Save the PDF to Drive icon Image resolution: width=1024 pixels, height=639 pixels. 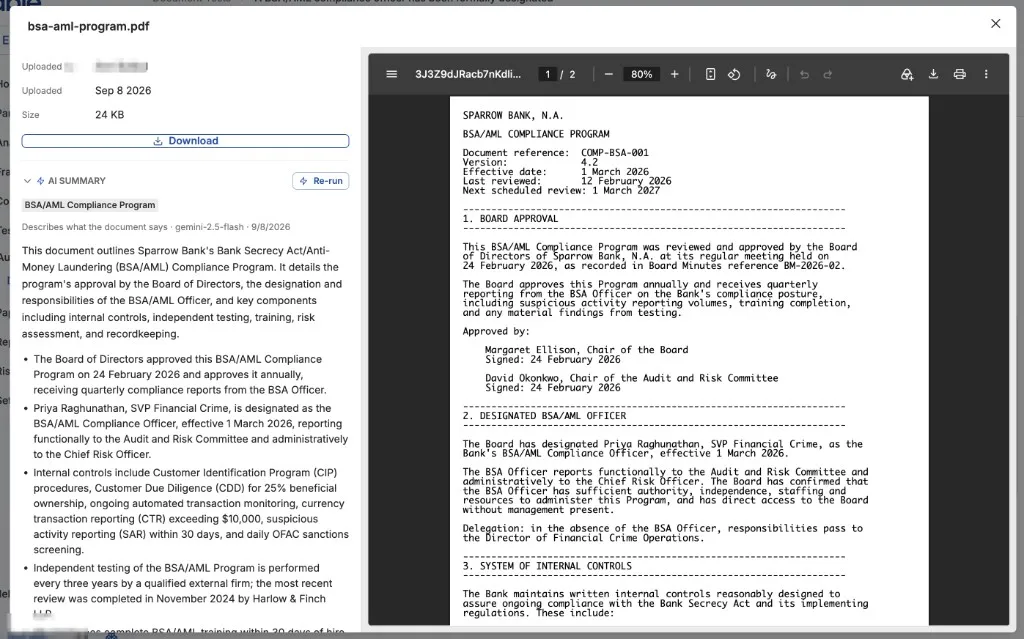(x=906, y=74)
